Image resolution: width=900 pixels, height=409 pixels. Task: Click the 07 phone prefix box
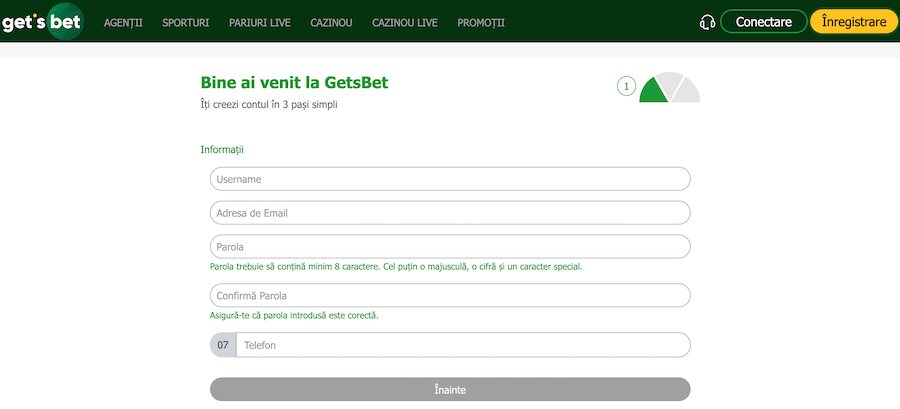pos(223,345)
